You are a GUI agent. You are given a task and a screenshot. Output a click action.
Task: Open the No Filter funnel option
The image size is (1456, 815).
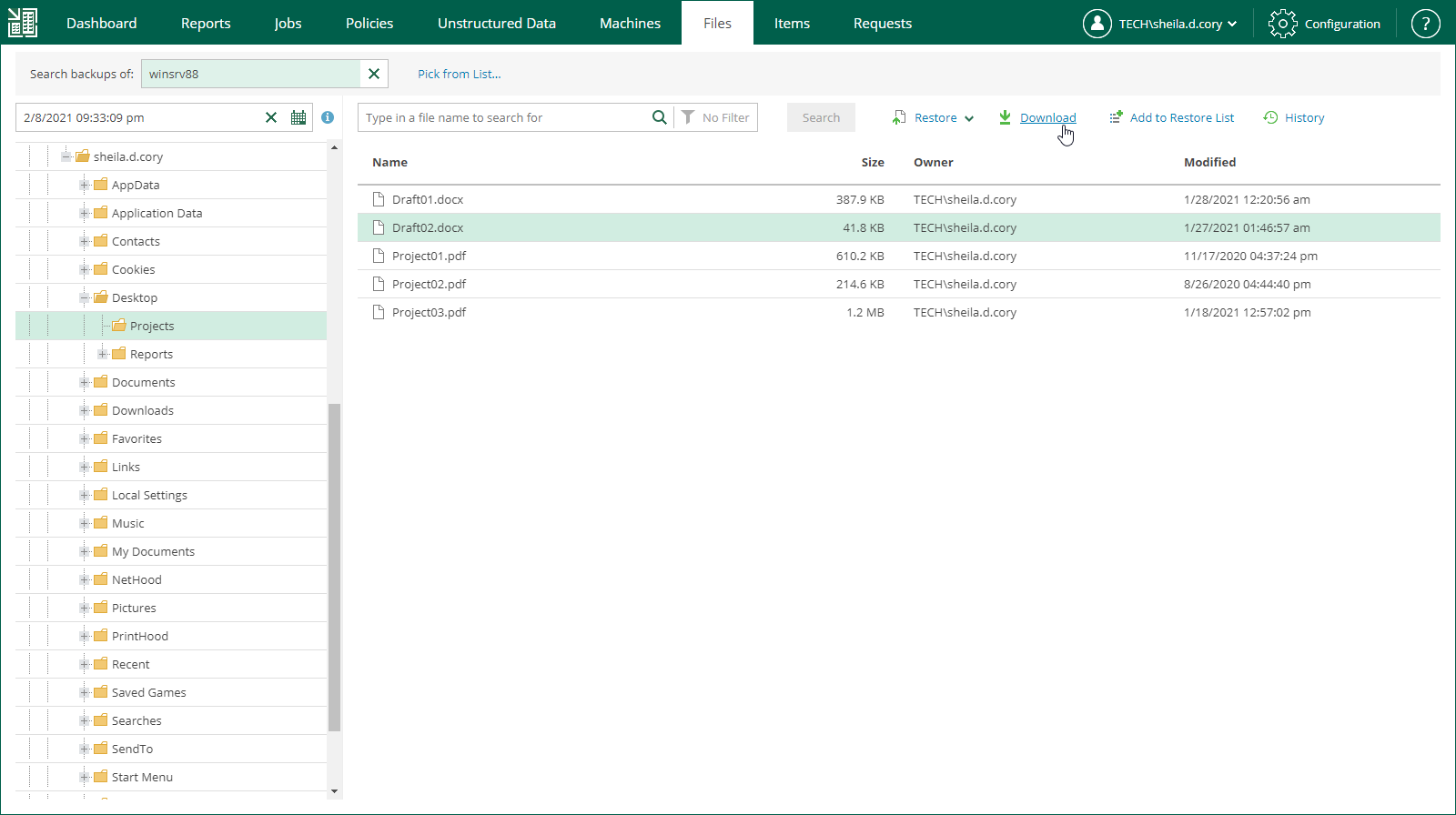tap(716, 117)
